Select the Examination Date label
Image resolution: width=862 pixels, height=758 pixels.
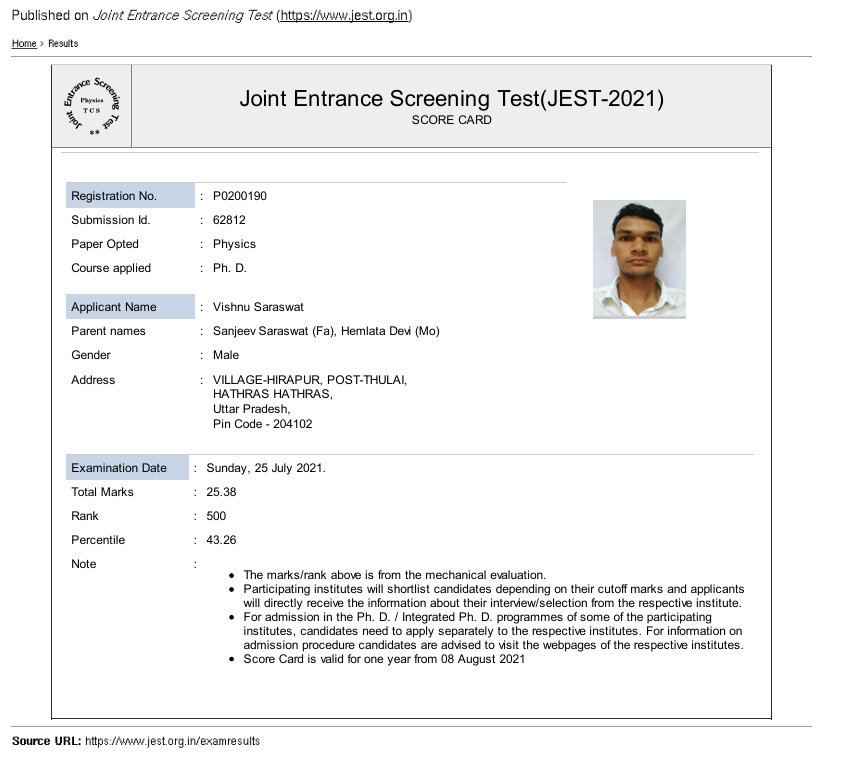point(119,468)
